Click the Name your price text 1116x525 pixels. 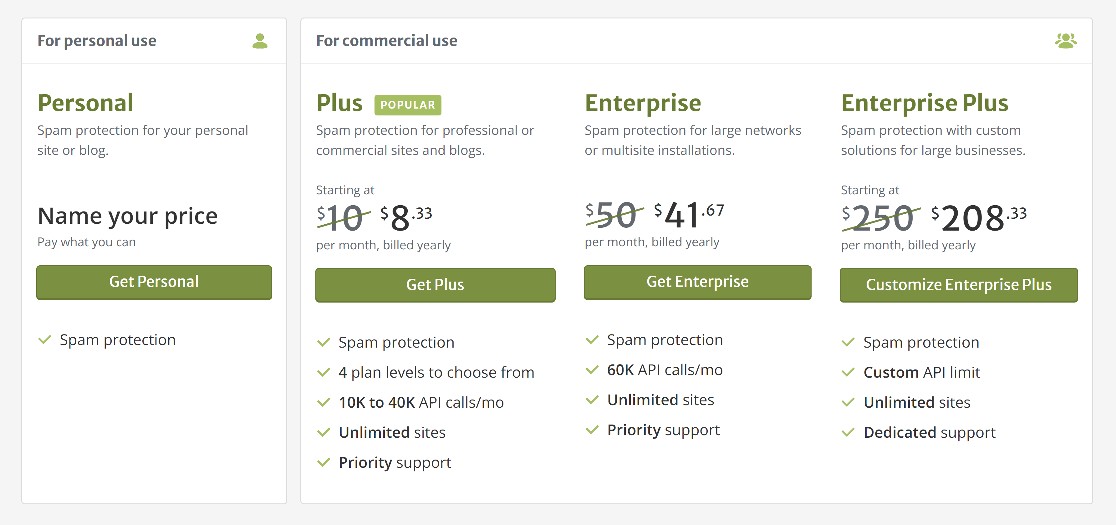click(127, 216)
